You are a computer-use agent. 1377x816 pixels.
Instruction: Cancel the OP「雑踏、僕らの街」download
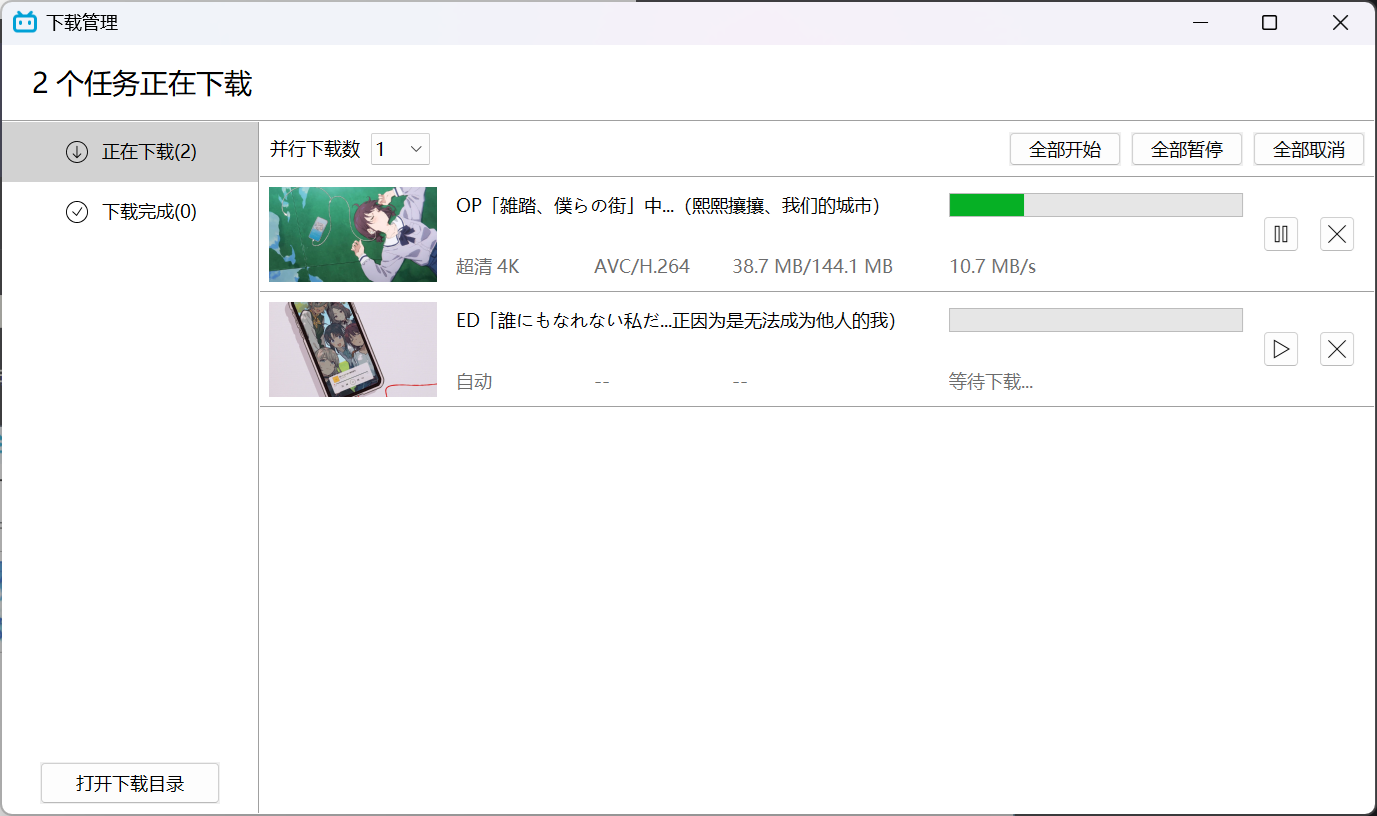pyautogui.click(x=1336, y=233)
